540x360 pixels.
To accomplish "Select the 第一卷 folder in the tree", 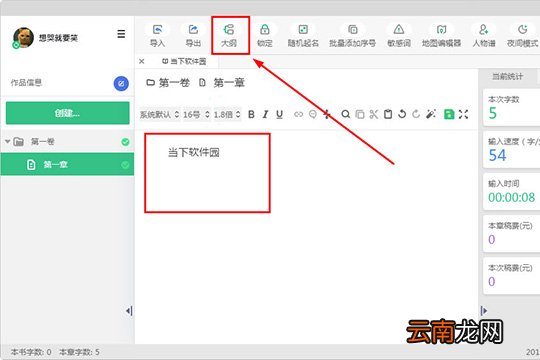I will pos(43,142).
